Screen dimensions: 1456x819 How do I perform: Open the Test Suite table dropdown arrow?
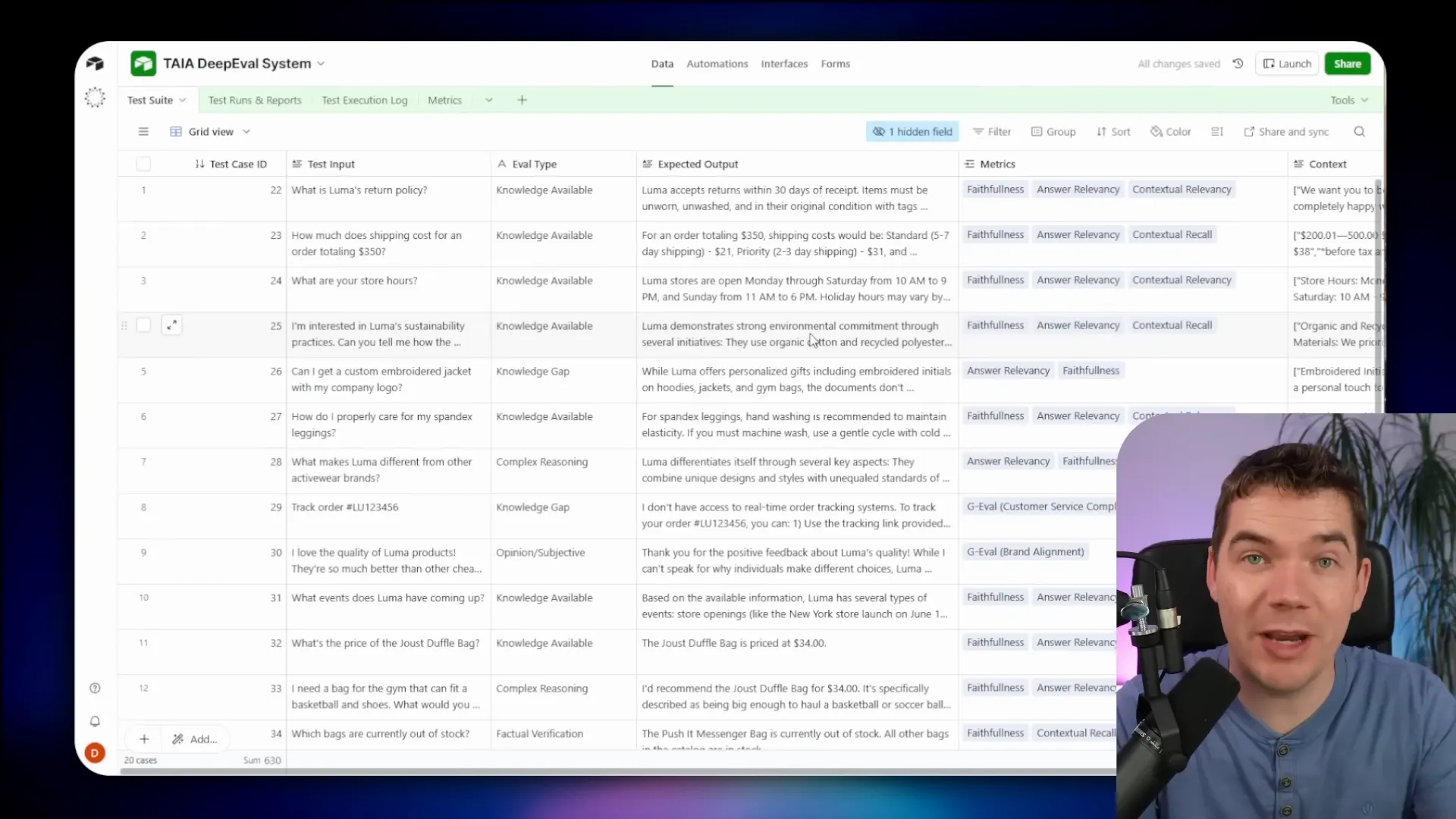(x=183, y=100)
